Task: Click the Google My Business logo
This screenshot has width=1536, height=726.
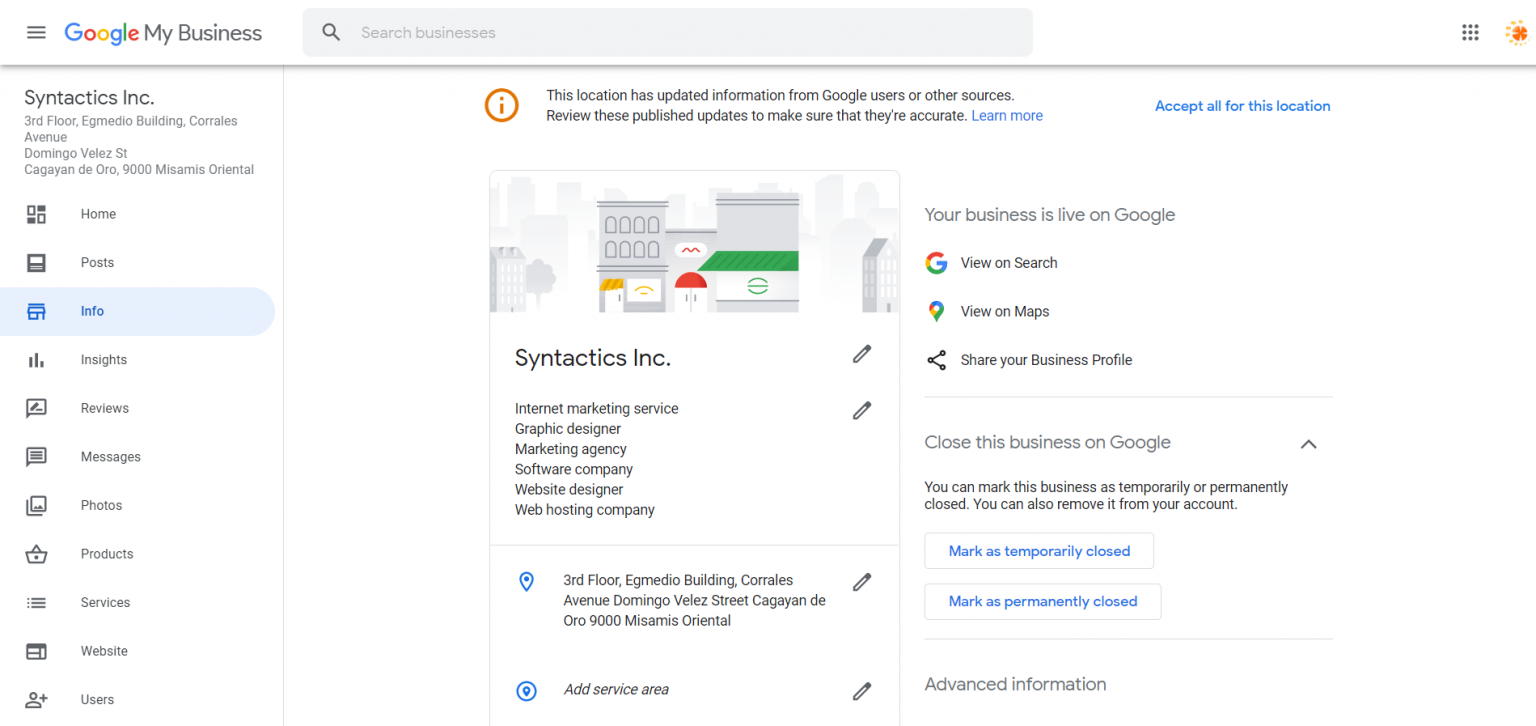Action: (x=163, y=33)
